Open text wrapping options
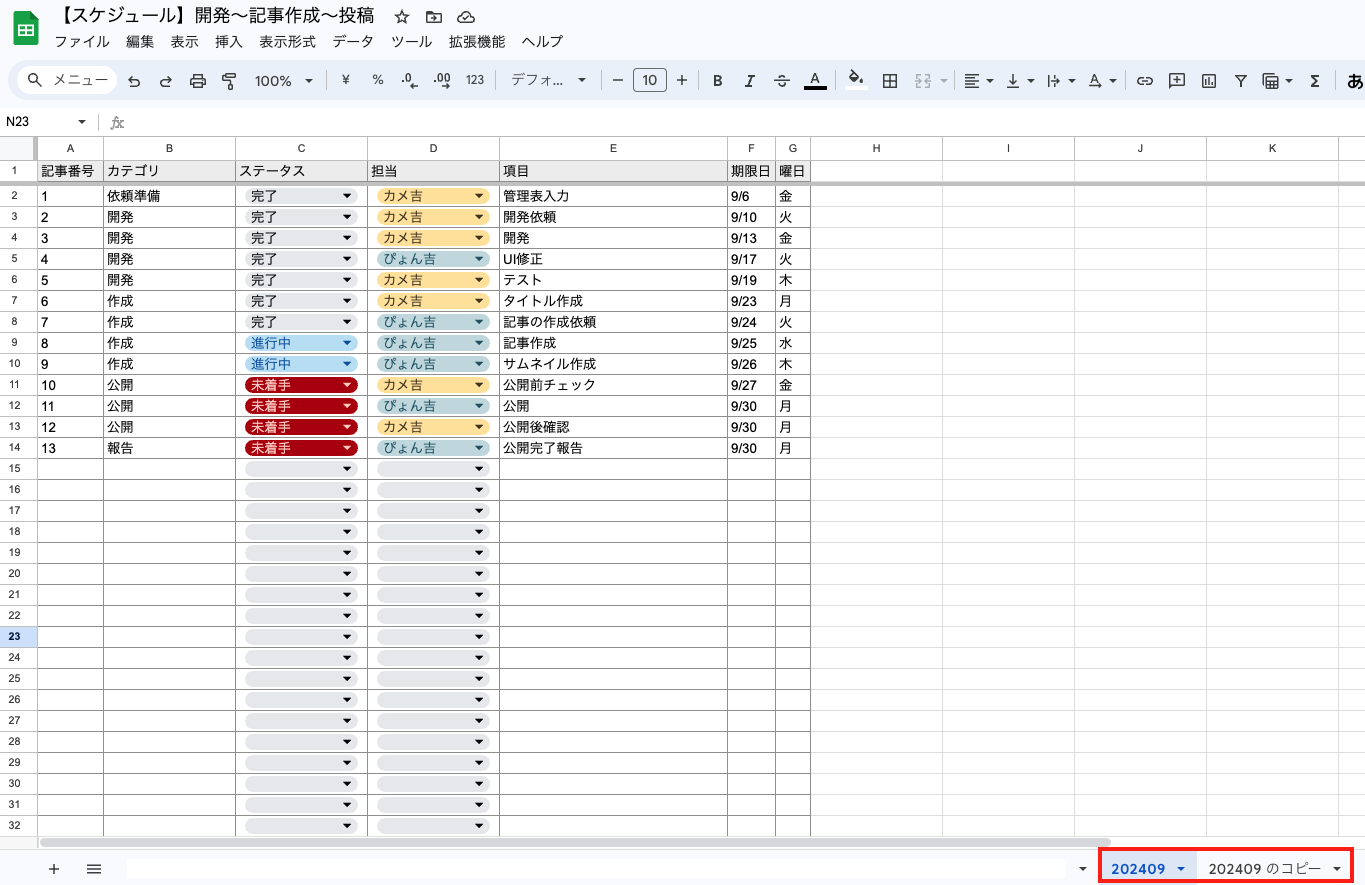The image size is (1365, 885). pyautogui.click(x=1061, y=81)
